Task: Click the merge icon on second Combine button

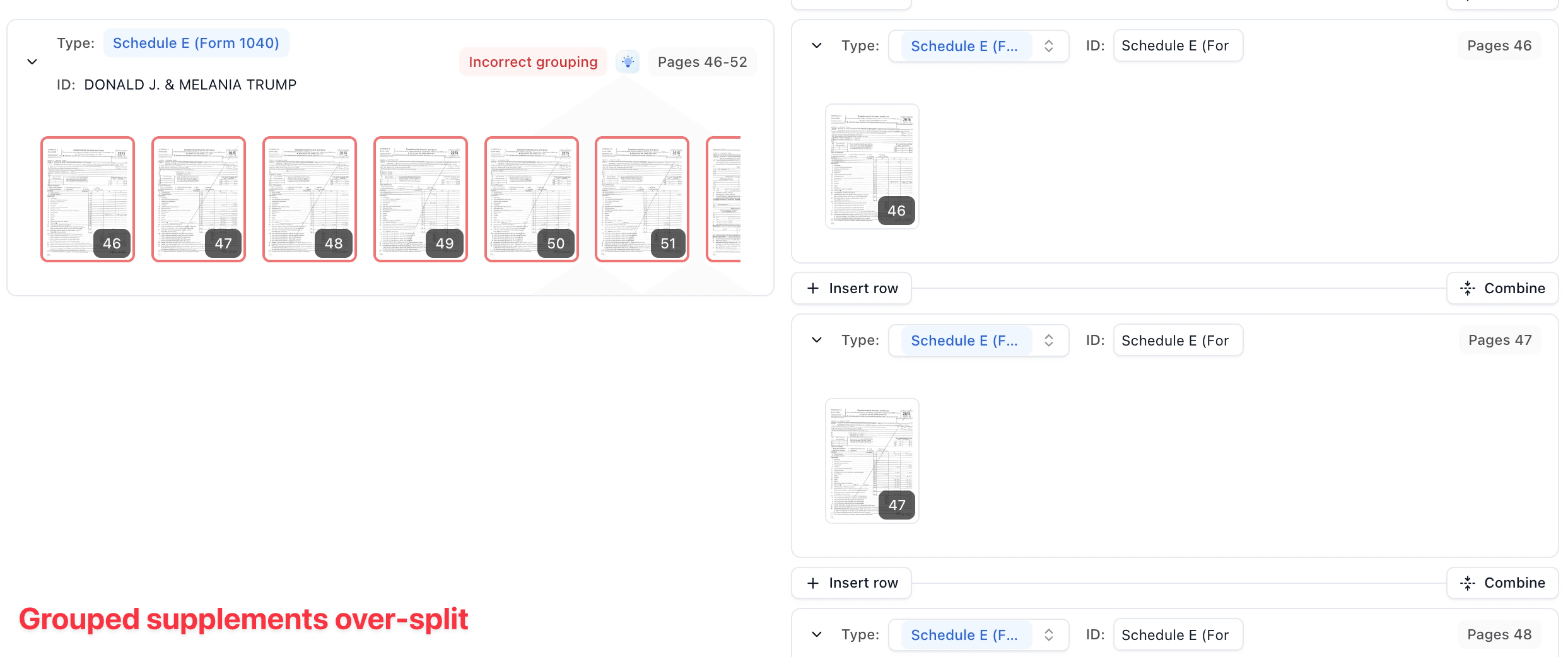Action: point(1468,583)
